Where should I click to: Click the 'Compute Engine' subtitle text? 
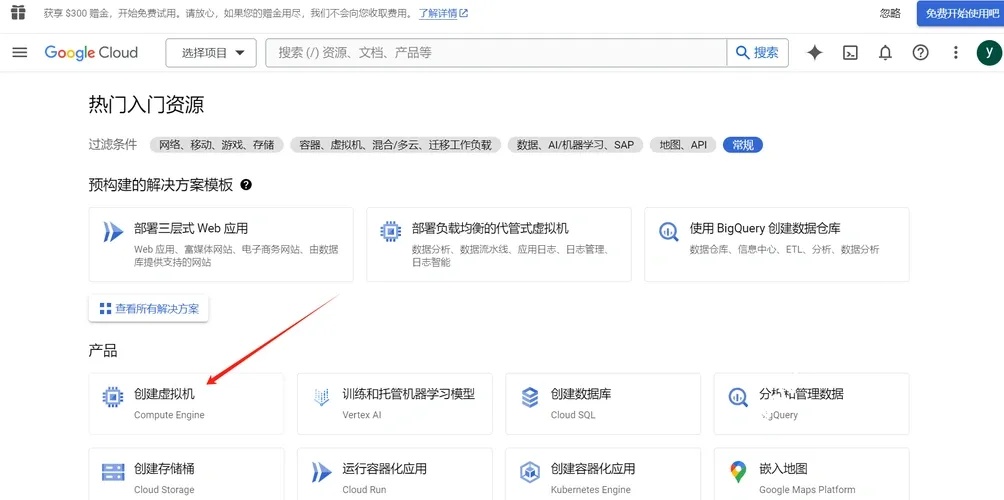(169, 415)
